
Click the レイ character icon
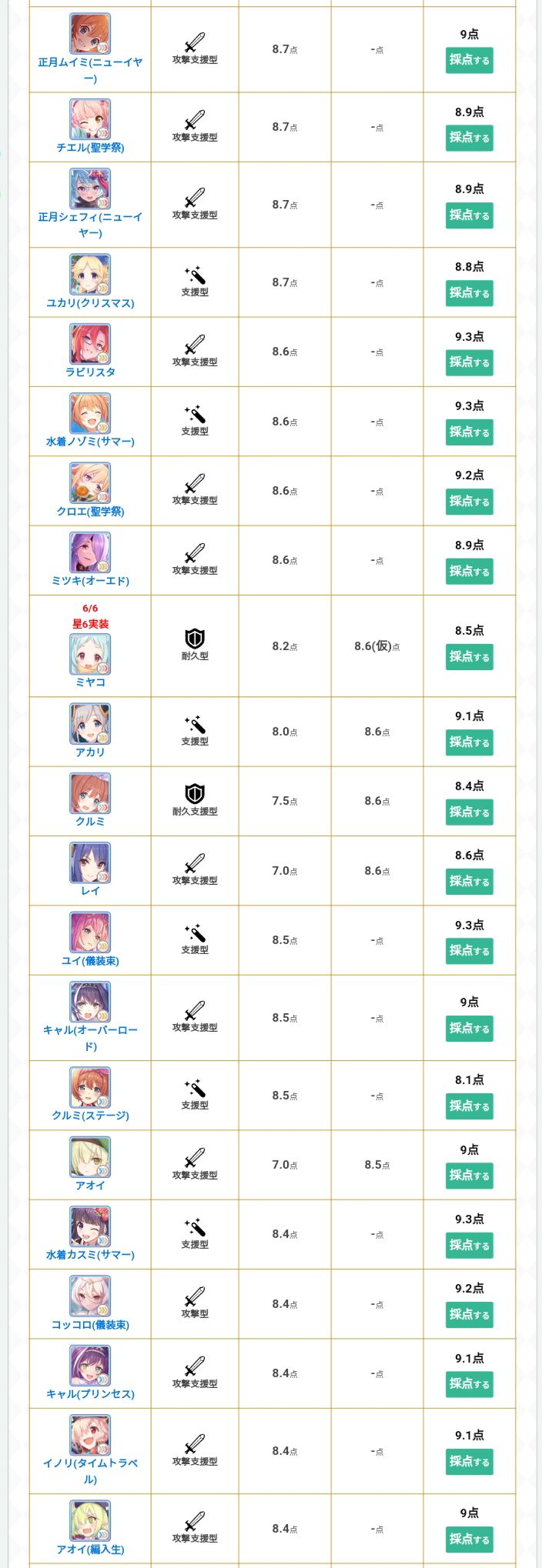[x=90, y=862]
